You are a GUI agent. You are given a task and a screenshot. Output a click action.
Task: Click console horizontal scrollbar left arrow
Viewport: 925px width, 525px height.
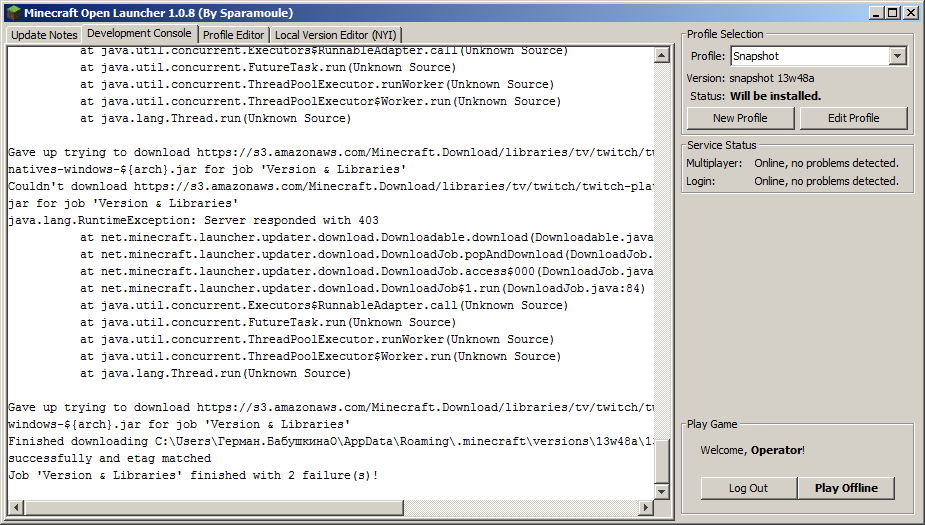click(x=17, y=507)
